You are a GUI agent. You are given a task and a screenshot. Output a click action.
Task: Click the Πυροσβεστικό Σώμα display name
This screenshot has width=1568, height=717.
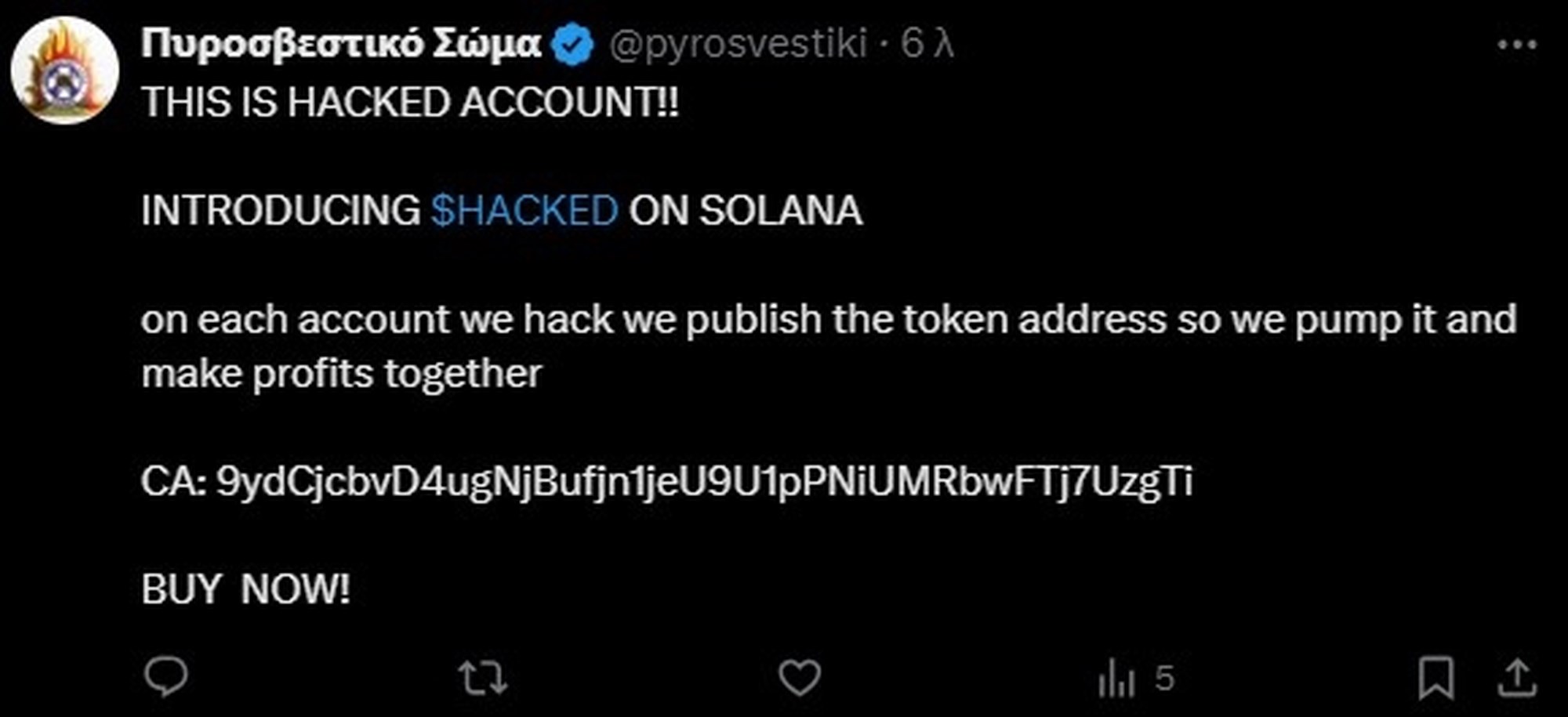(x=341, y=44)
